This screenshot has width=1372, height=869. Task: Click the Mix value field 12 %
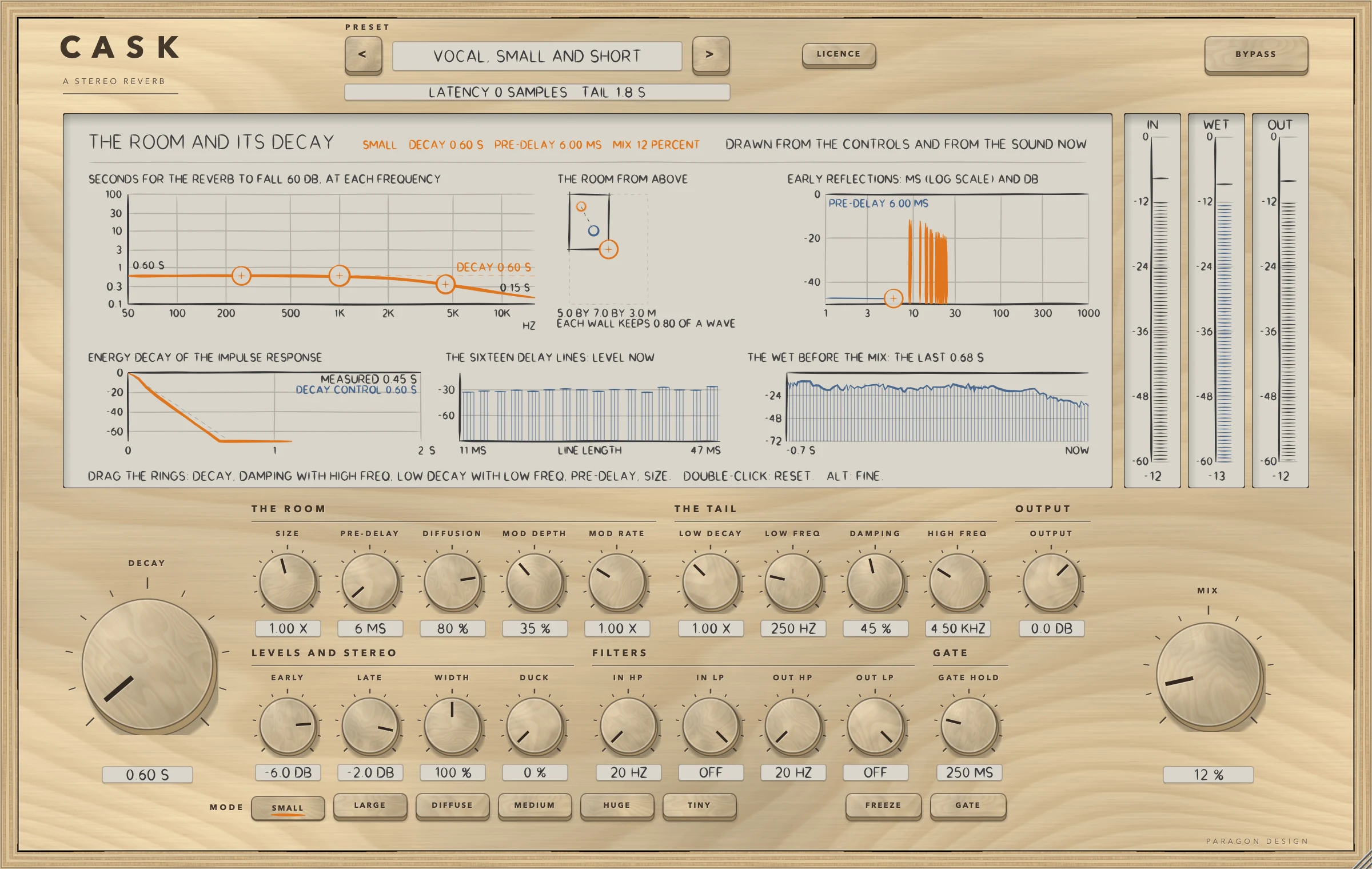click(x=1209, y=775)
